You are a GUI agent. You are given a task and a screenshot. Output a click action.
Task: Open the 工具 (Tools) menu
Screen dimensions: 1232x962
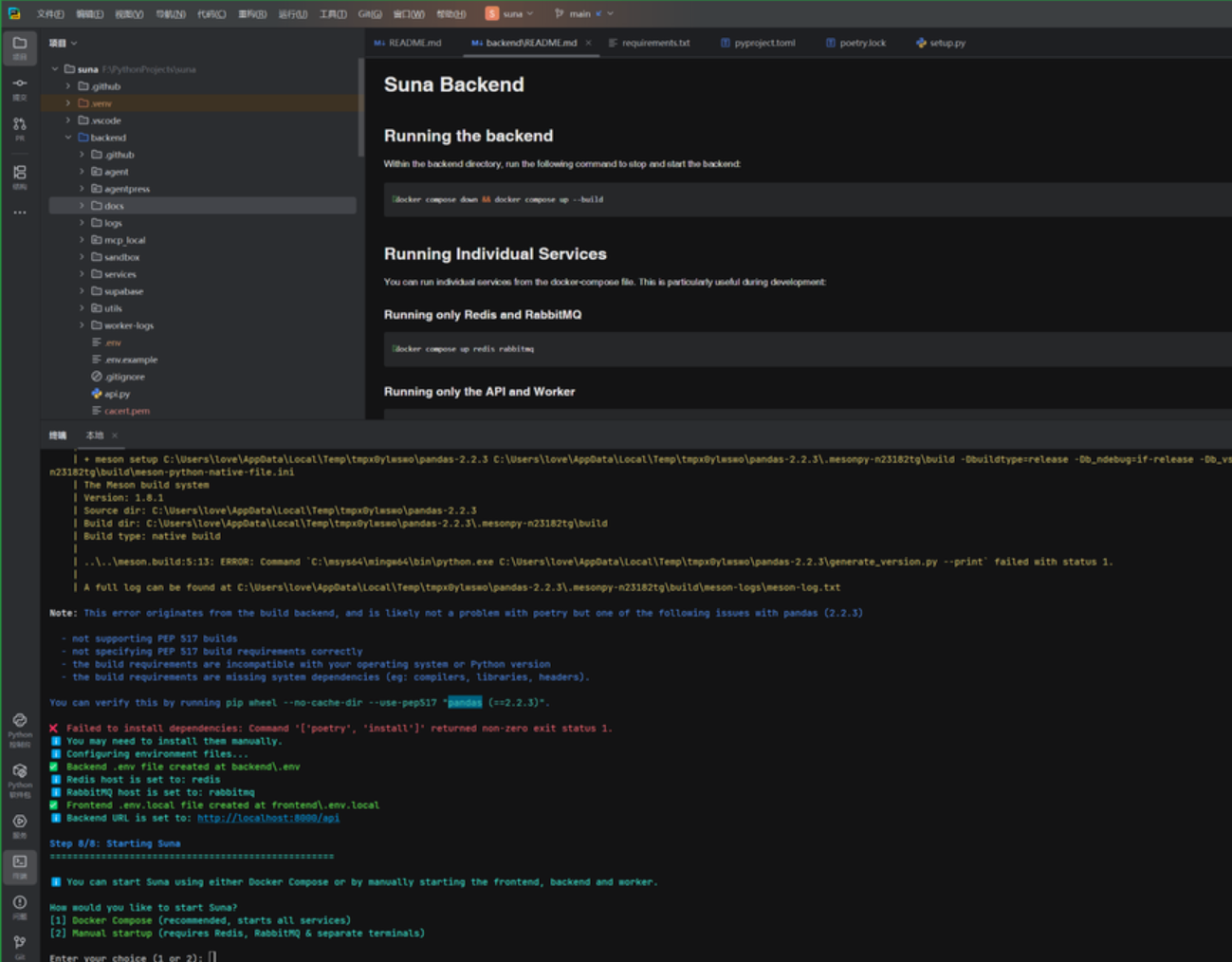tap(333, 13)
